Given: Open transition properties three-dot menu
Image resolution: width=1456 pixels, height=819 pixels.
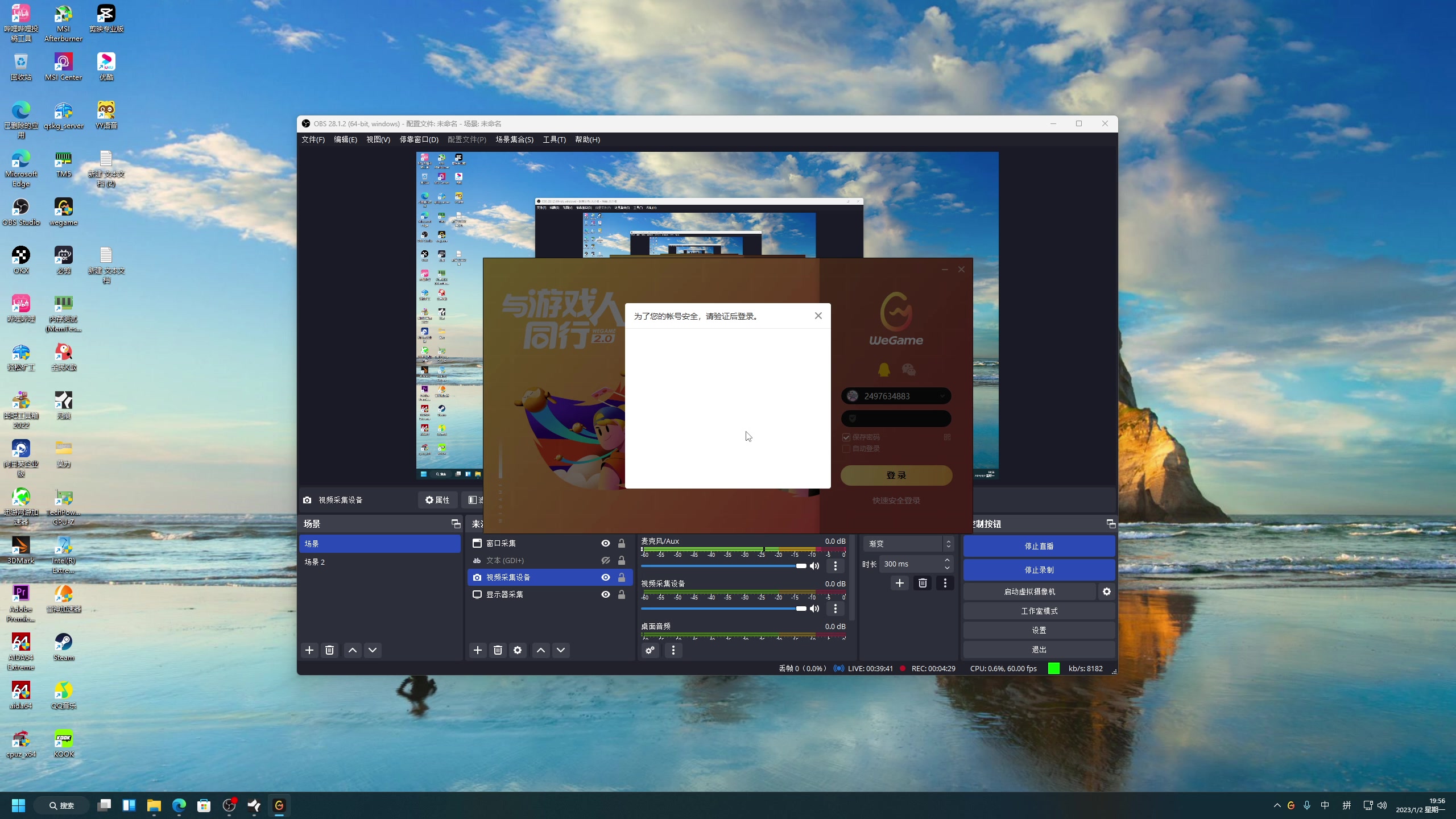Looking at the screenshot, I should click(x=945, y=583).
